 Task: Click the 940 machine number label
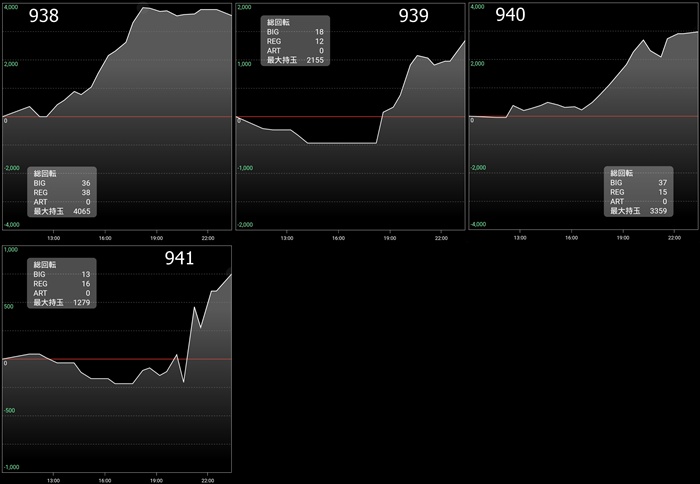pos(510,15)
